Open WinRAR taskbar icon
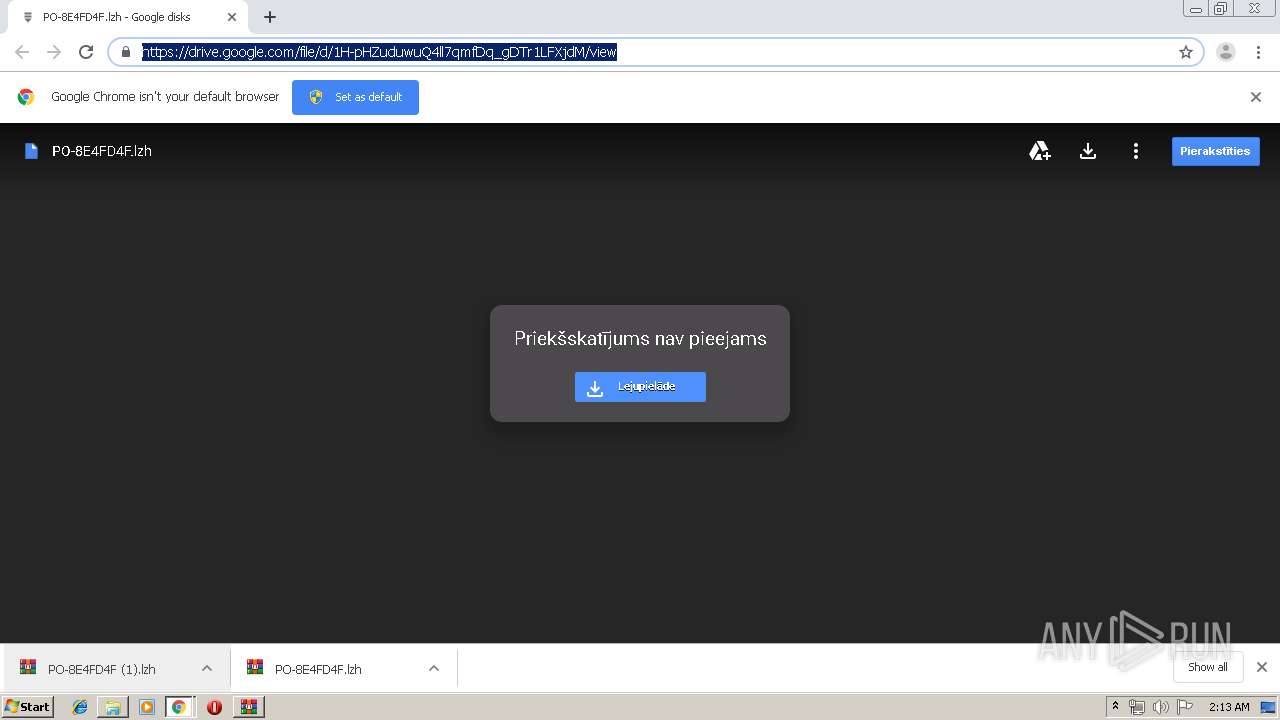1280x720 pixels. click(x=248, y=707)
